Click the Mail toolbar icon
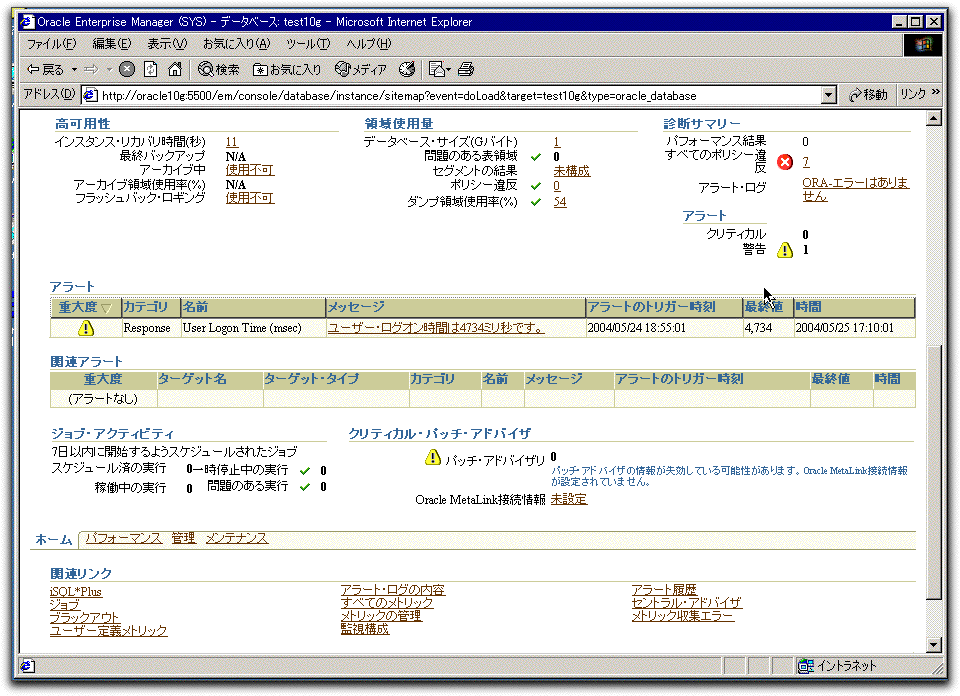 coord(439,70)
